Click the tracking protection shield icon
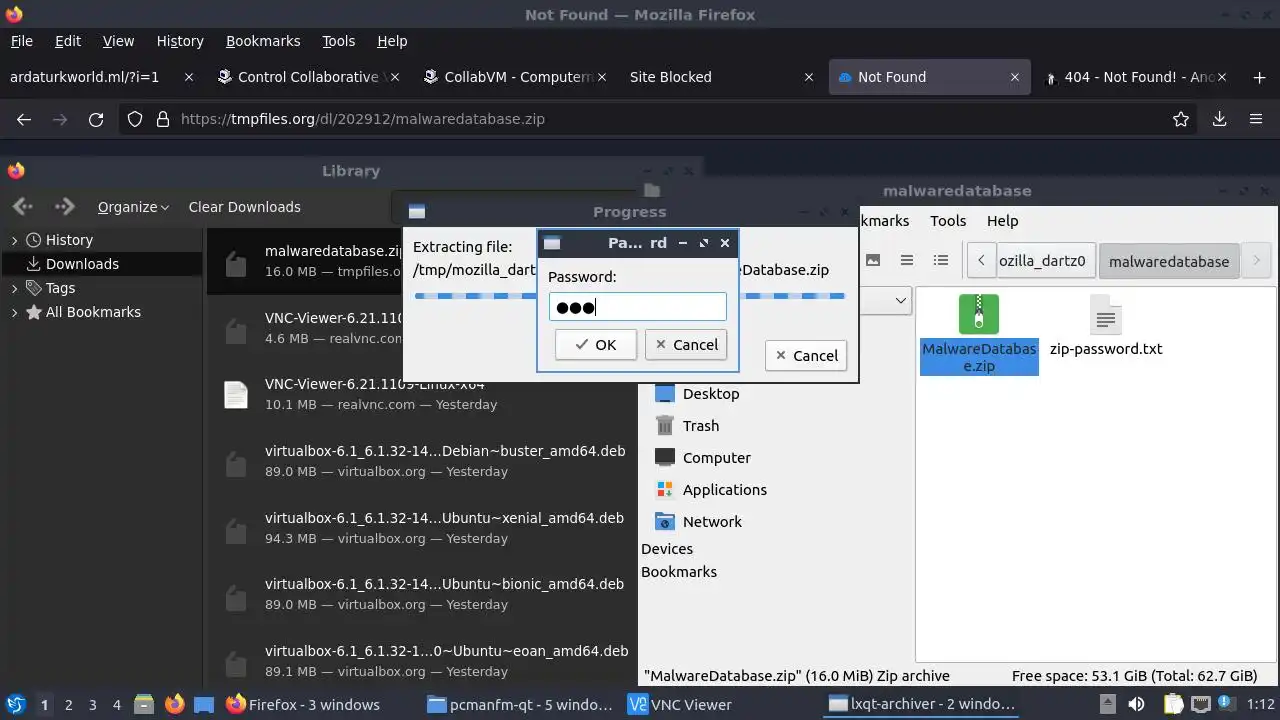The width and height of the screenshot is (1280, 720). 135,119
